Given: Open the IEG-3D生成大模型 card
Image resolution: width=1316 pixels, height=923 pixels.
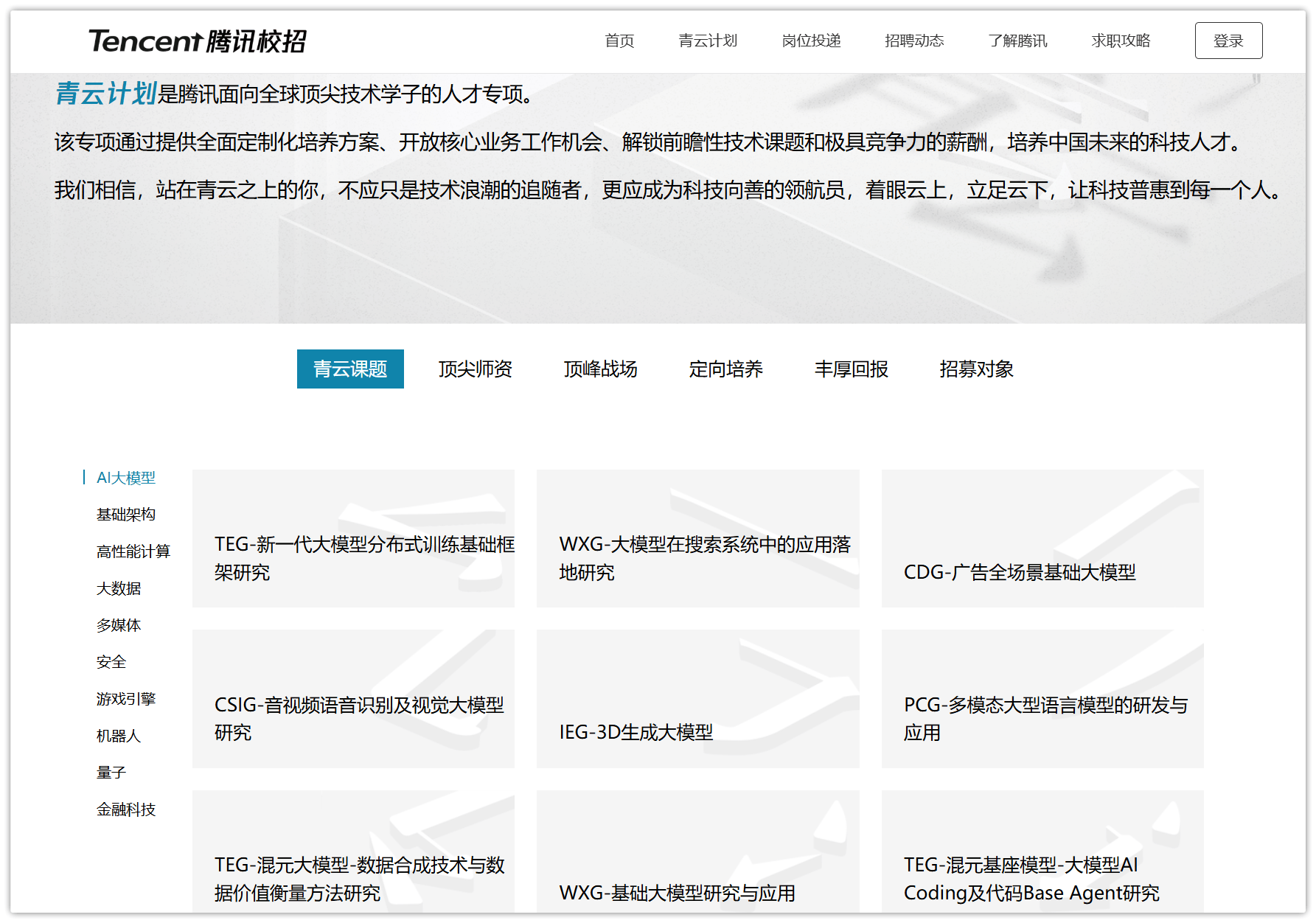Looking at the screenshot, I should pyautogui.click(x=698, y=699).
